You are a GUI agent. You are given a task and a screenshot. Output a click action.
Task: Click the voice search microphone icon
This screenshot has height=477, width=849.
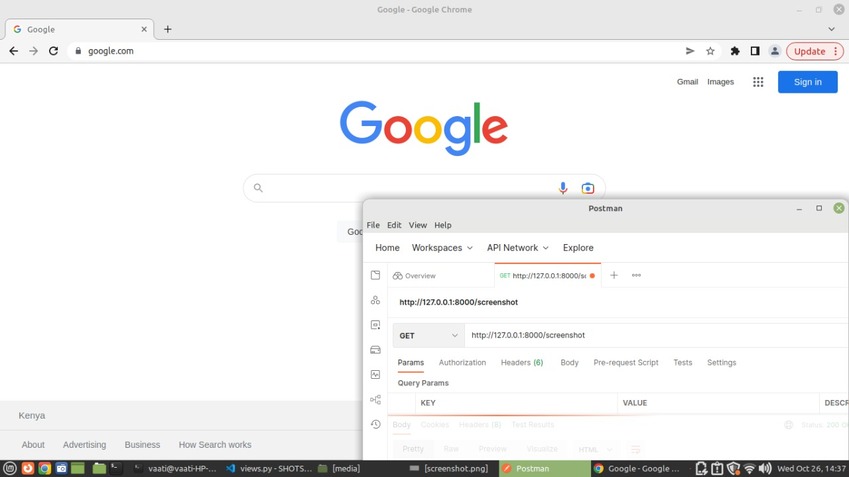[563, 188]
